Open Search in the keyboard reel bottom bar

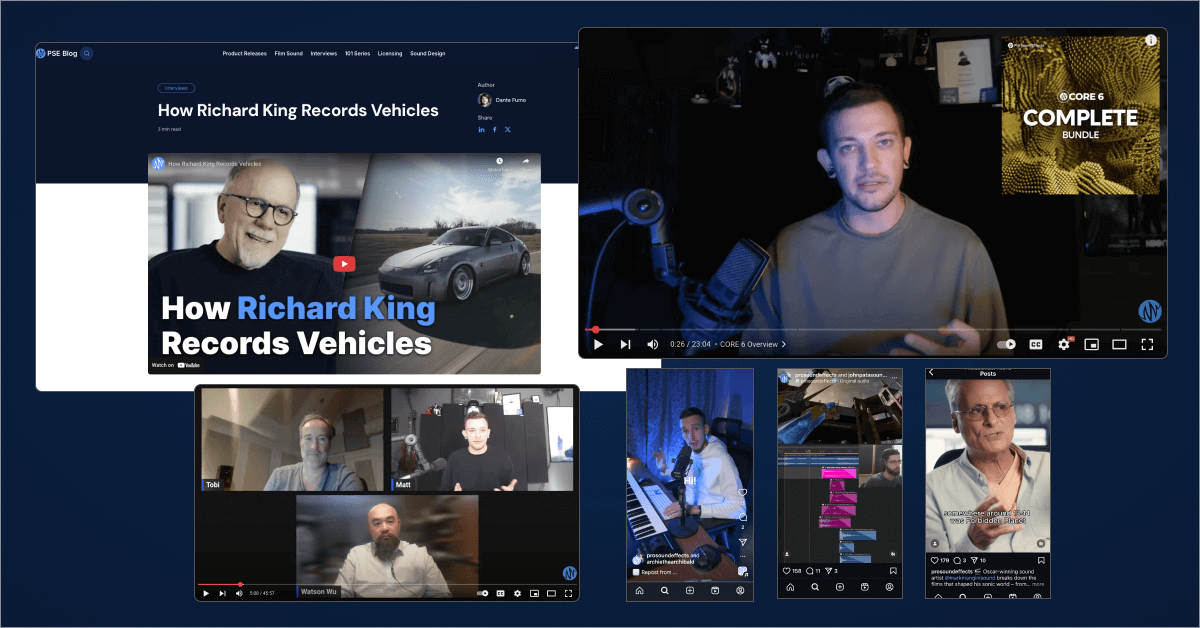(x=665, y=591)
